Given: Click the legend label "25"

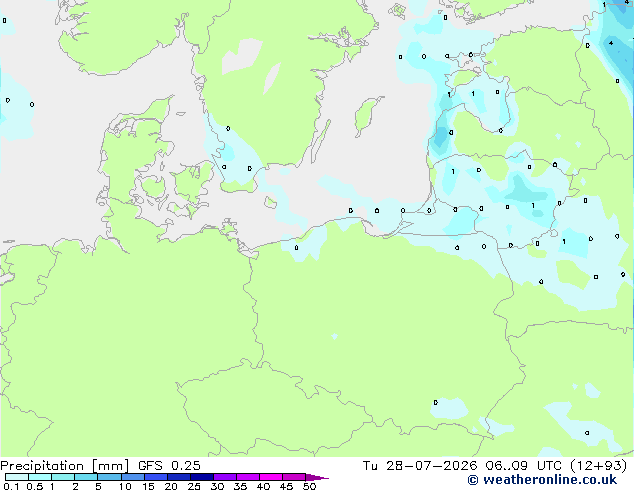Looking at the screenshot, I should tap(194, 486).
